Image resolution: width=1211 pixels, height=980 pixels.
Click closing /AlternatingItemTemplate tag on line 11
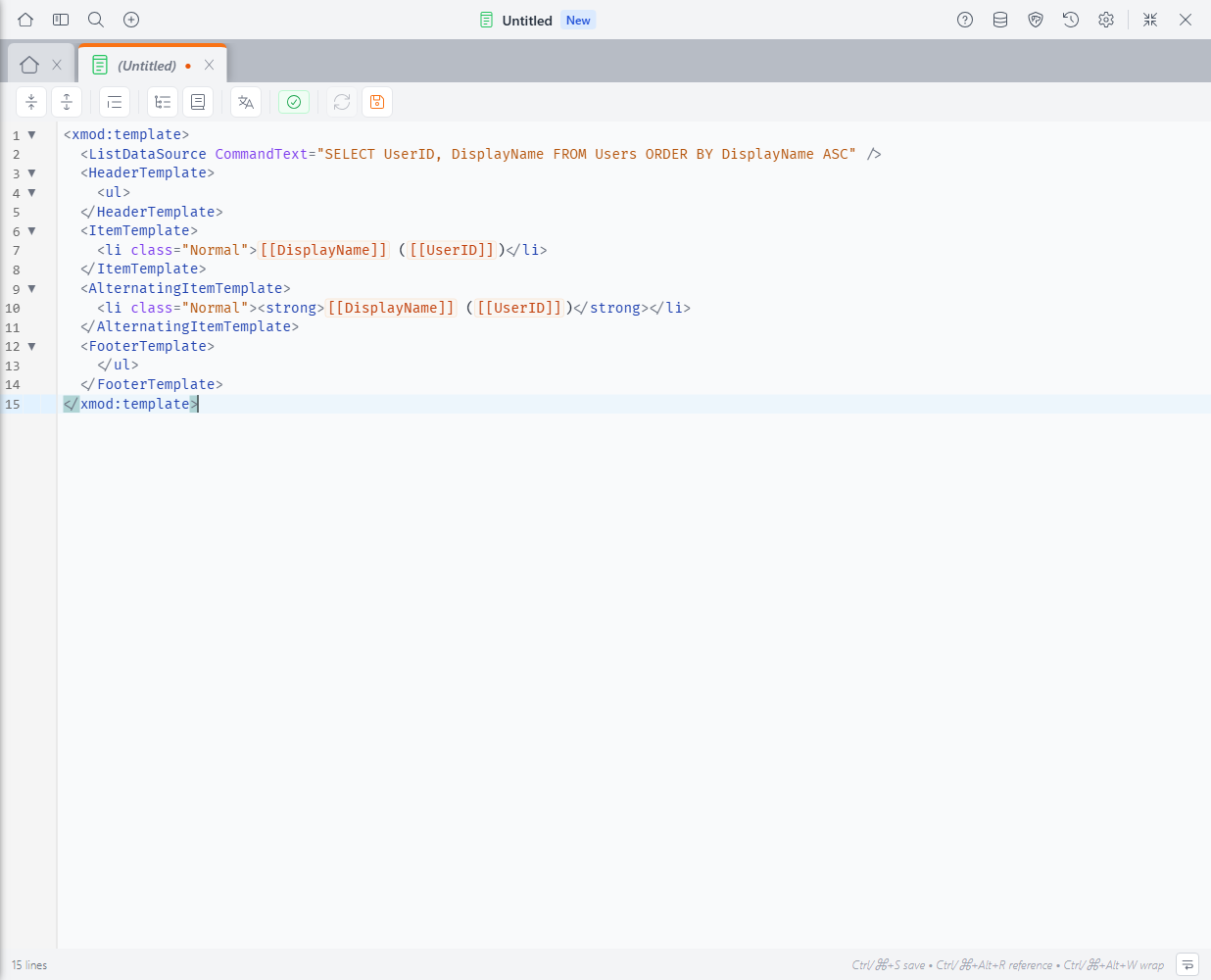pyautogui.click(x=189, y=326)
